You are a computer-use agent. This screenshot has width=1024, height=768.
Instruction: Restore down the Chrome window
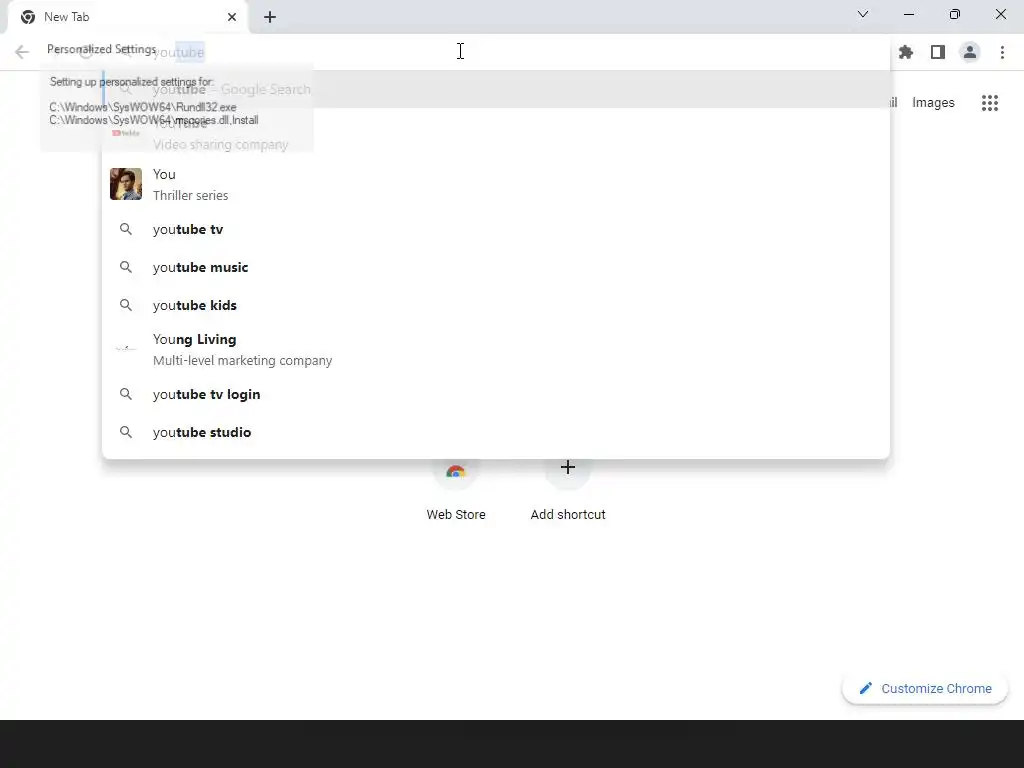[x=955, y=14]
